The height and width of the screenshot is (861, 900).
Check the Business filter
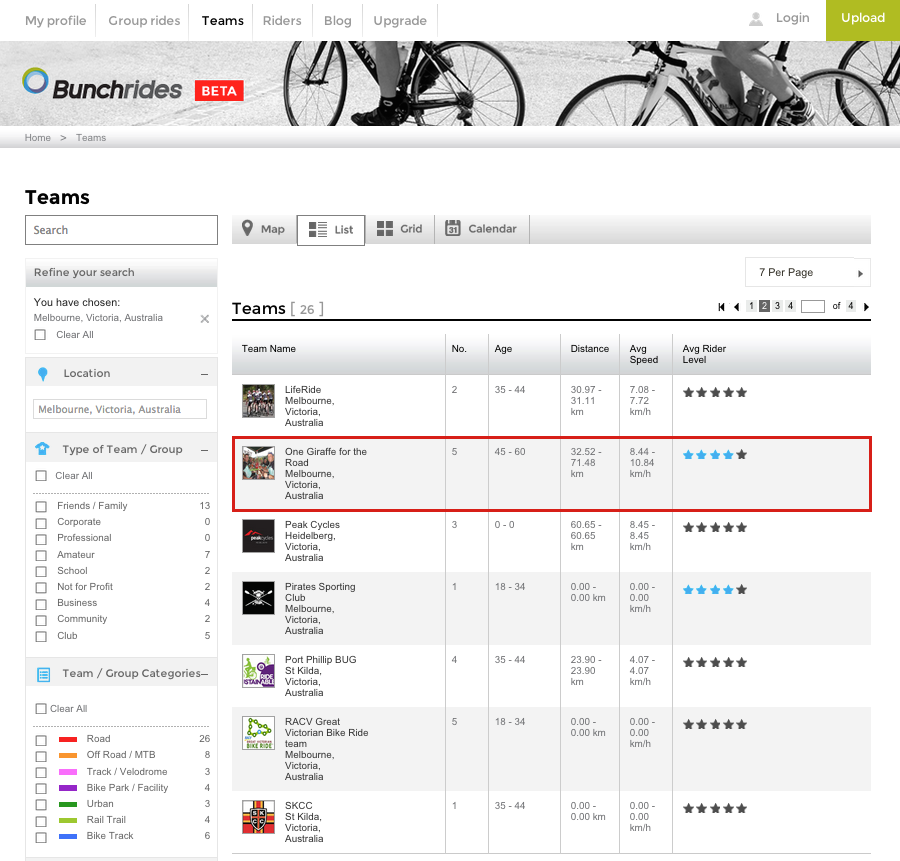[41, 604]
